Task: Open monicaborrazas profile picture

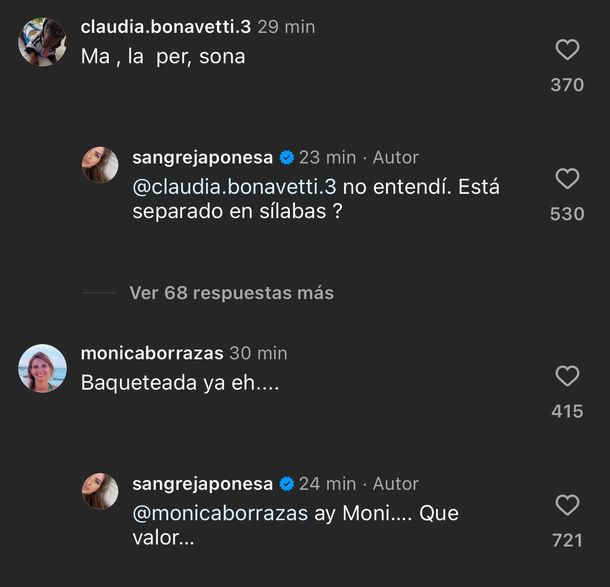Action: coord(42,369)
